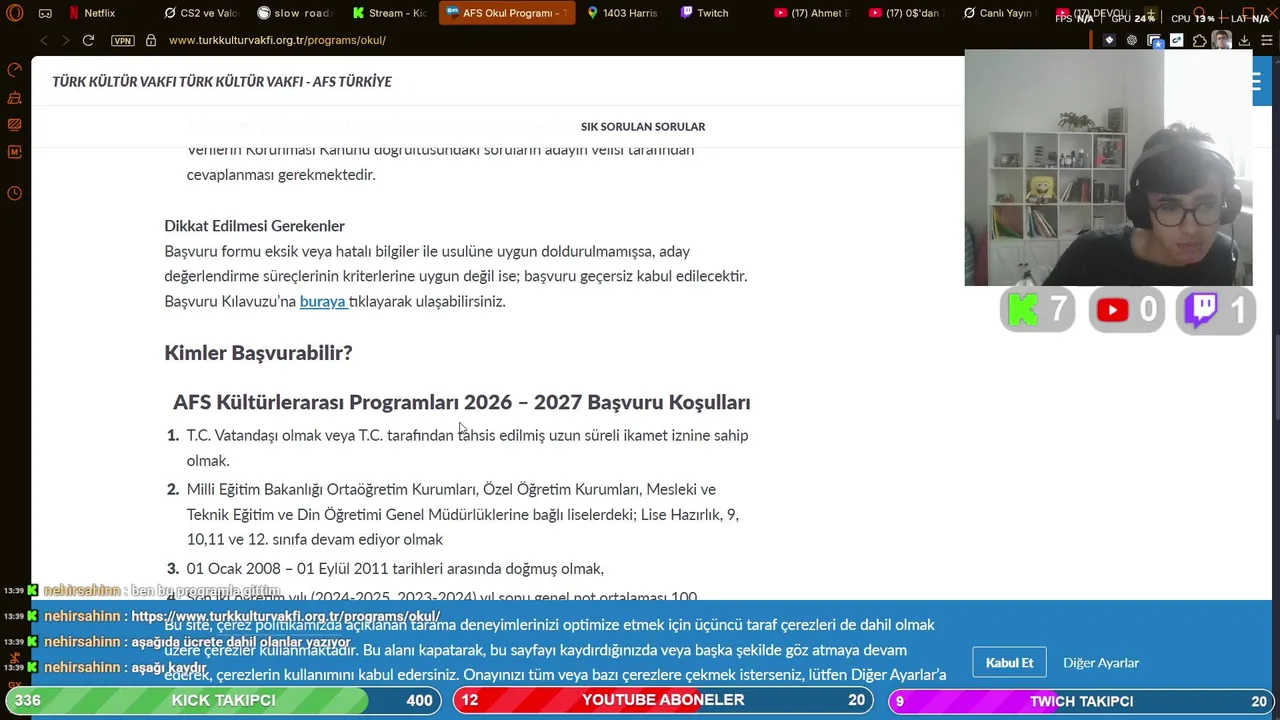Reload the page with the refresh icon

pos(88,40)
